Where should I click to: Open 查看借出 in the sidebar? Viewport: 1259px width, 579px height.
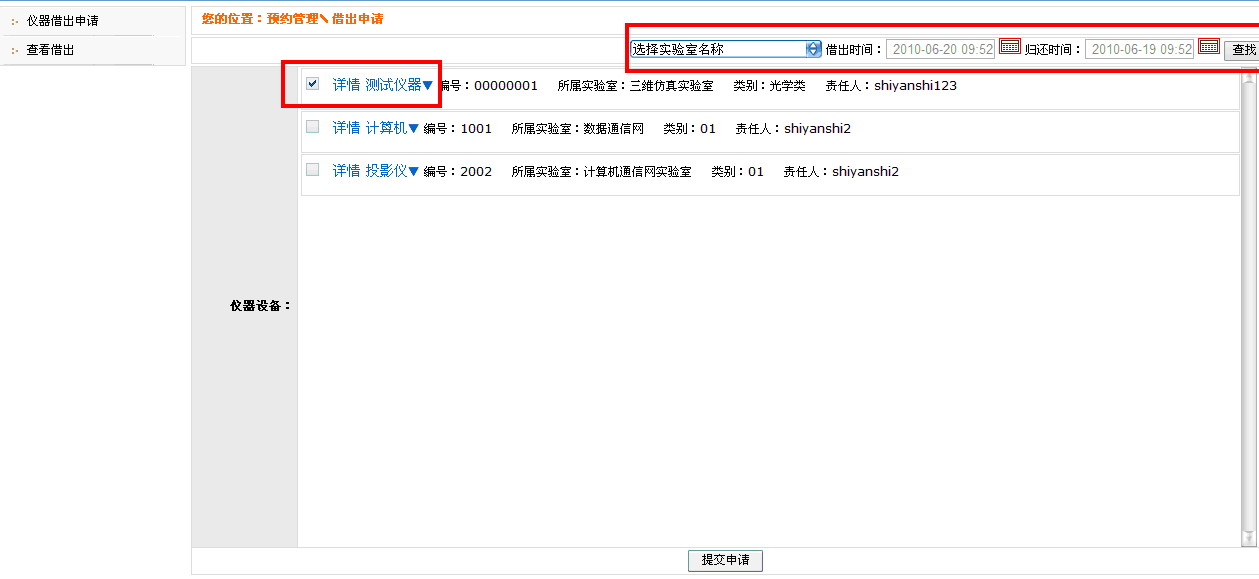[x=50, y=50]
